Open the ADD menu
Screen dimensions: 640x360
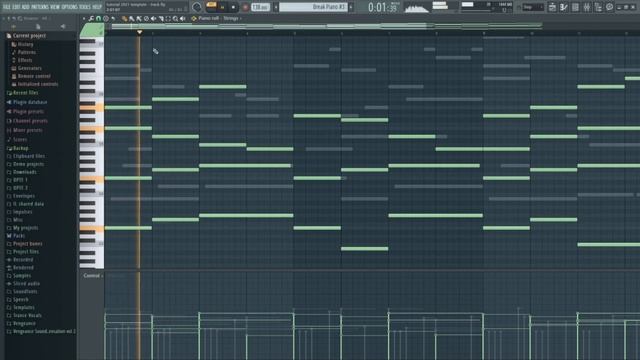point(26,7)
